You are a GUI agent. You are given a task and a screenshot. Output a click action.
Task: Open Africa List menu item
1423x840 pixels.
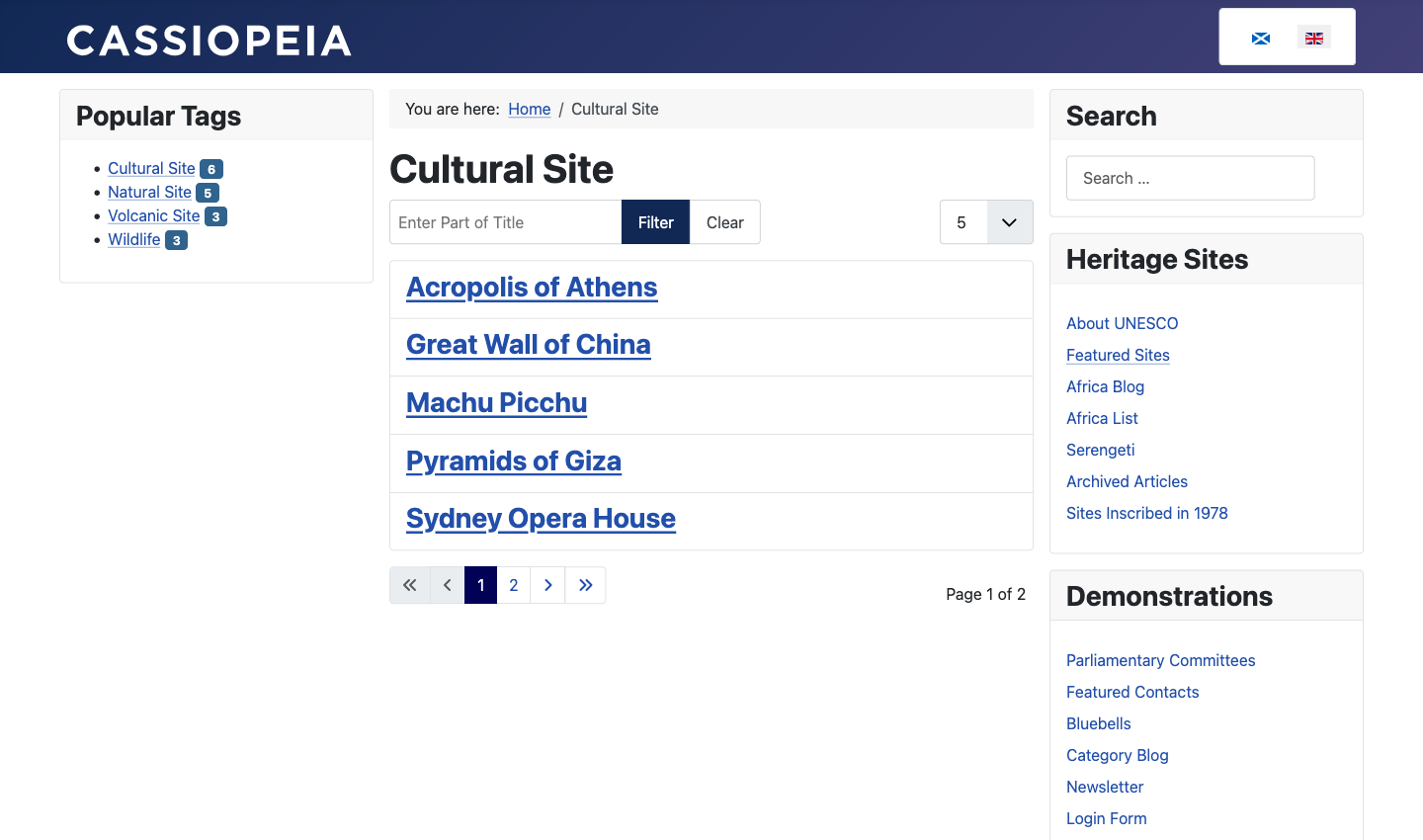pyautogui.click(x=1102, y=418)
